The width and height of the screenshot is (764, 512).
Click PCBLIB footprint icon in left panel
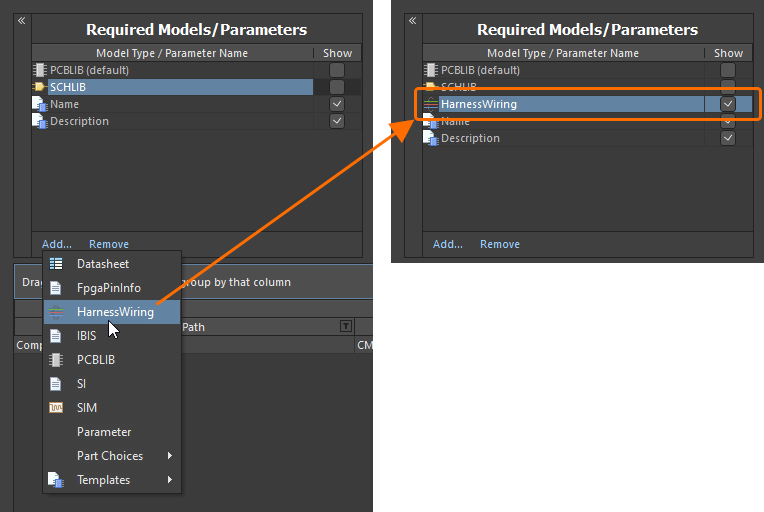pyautogui.click(x=39, y=70)
